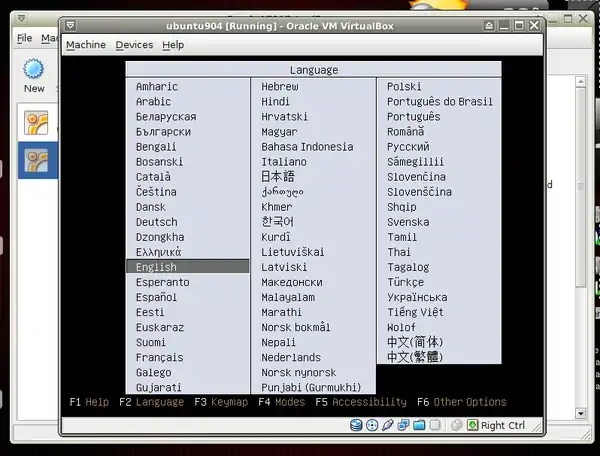The height and width of the screenshot is (456, 600).
Task: Click the network adapter status icon
Action: [x=404, y=425]
